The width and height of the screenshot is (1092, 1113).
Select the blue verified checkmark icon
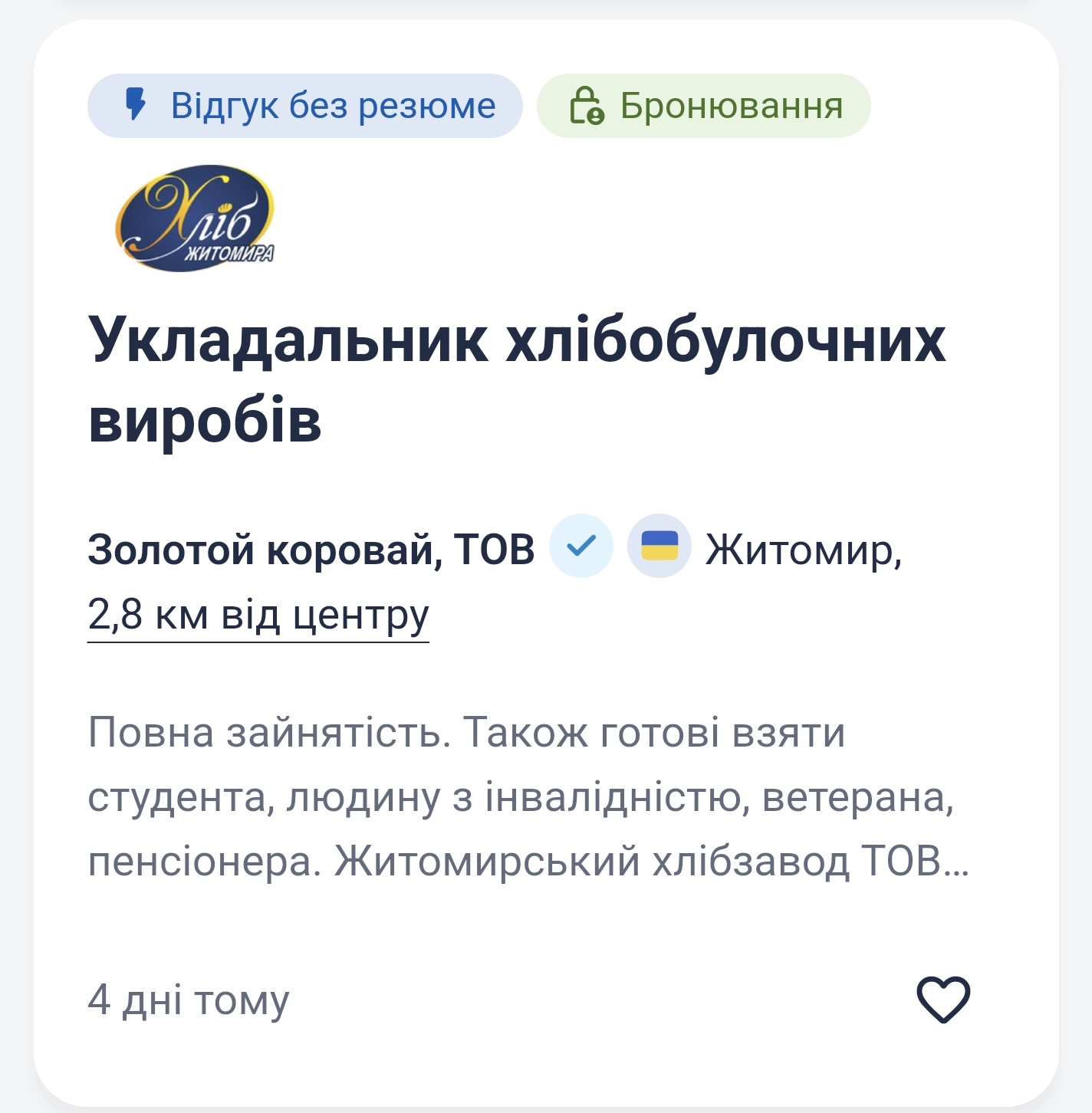(582, 547)
